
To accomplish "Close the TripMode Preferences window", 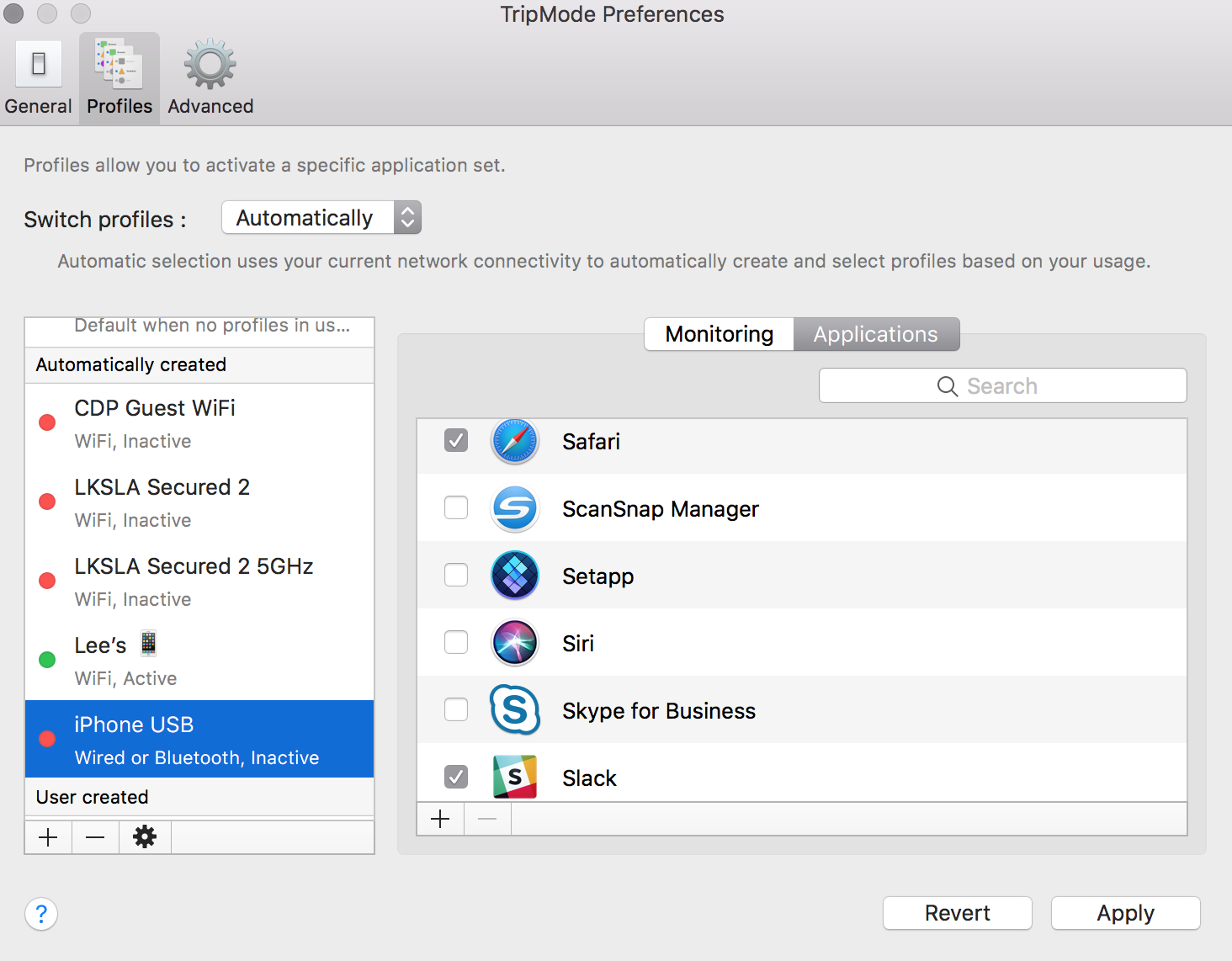I will click(14, 13).
